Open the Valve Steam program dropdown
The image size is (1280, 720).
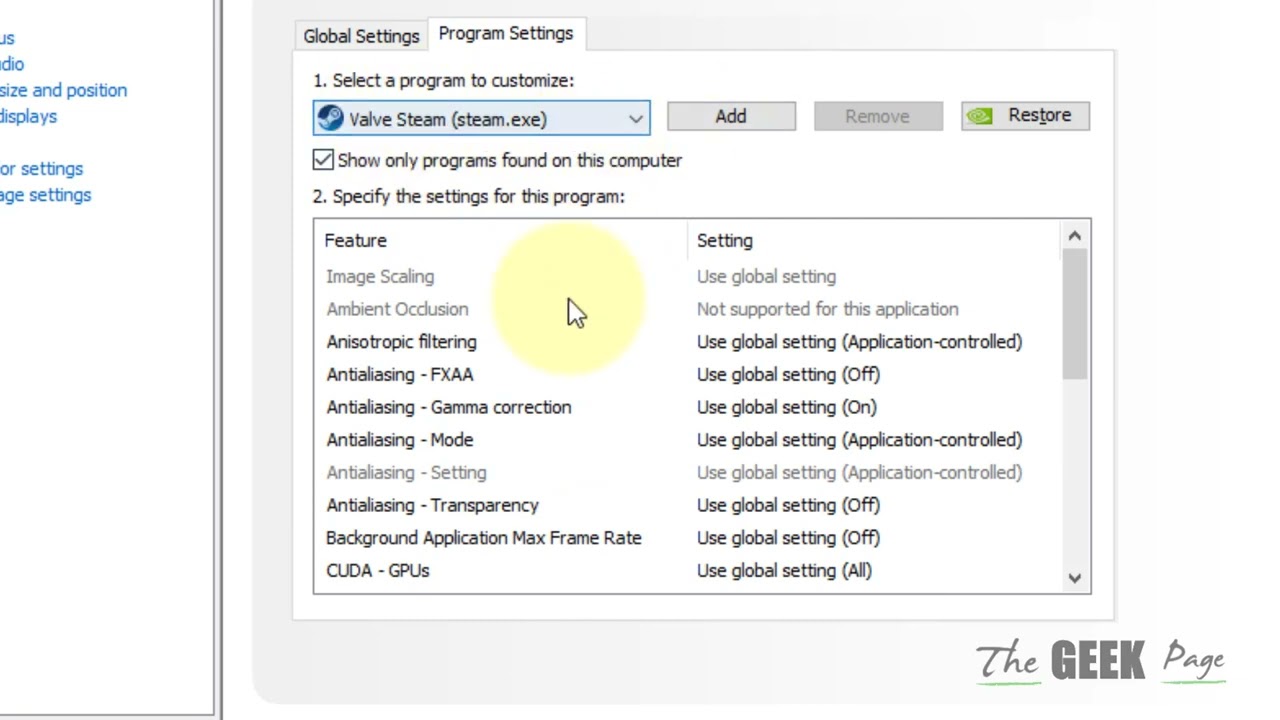point(482,118)
